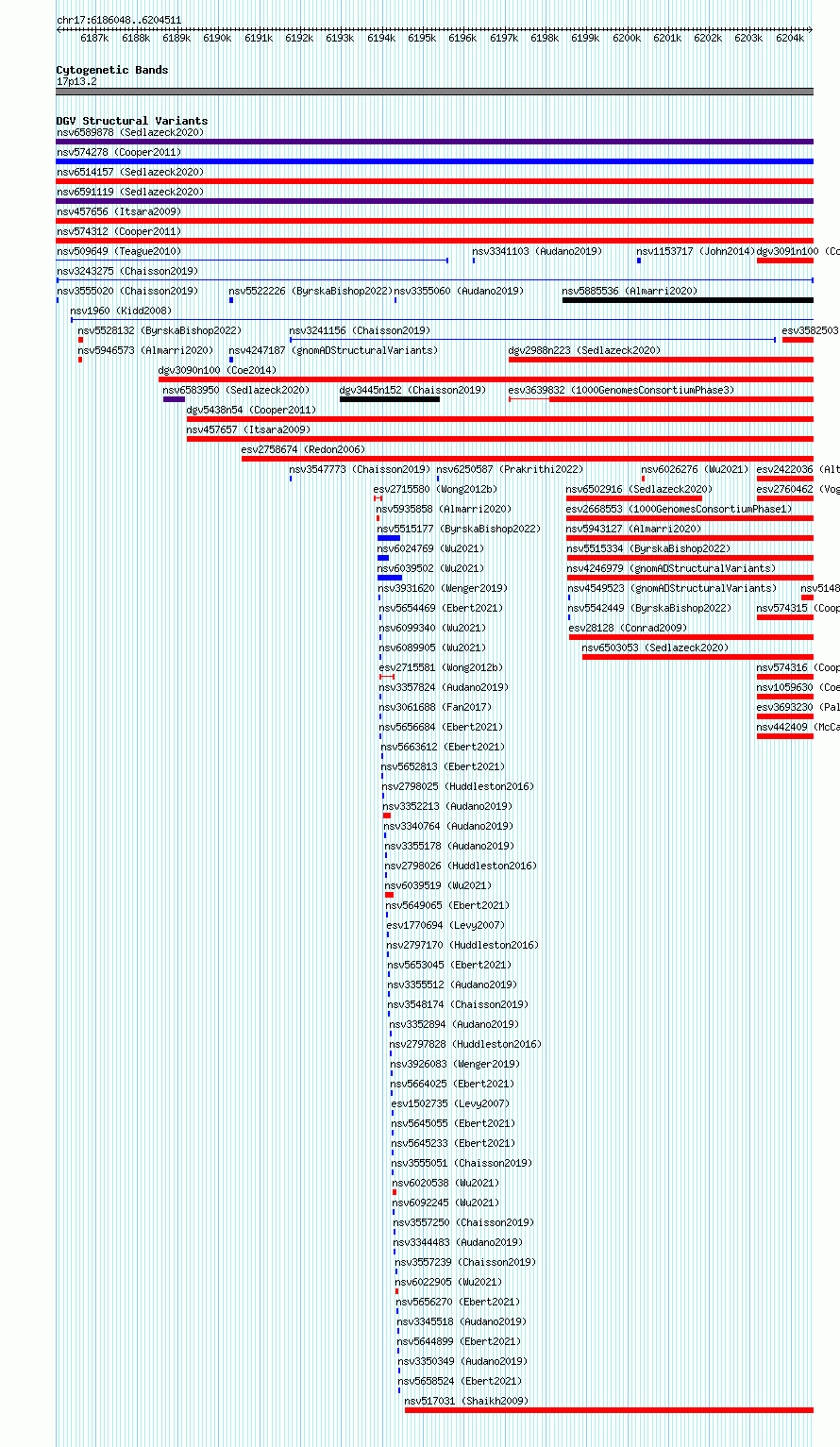Click the nsv3341103 (Audano2019) label

click(537, 252)
